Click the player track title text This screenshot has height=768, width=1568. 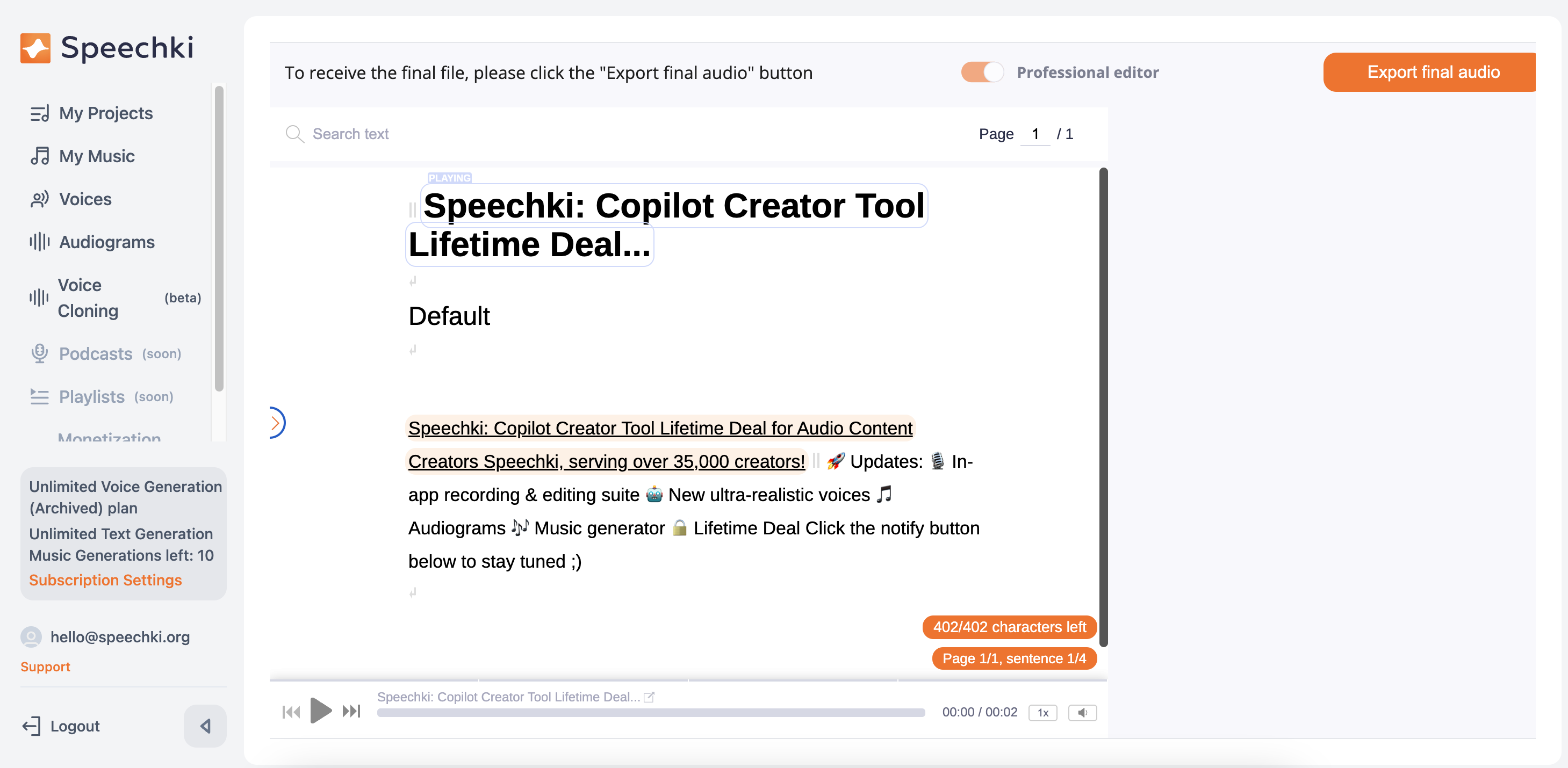(508, 698)
